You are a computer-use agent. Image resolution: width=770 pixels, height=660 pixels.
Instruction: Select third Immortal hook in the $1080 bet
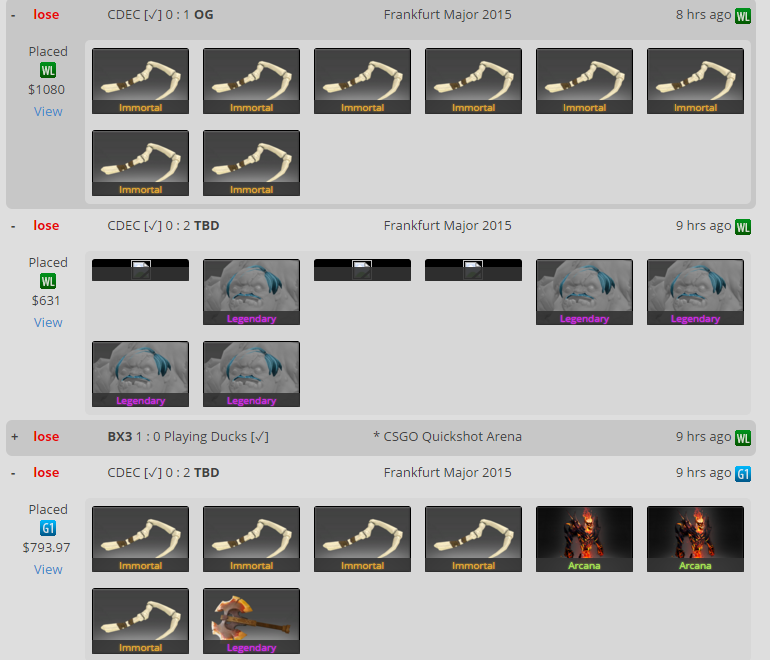pyautogui.click(x=362, y=81)
